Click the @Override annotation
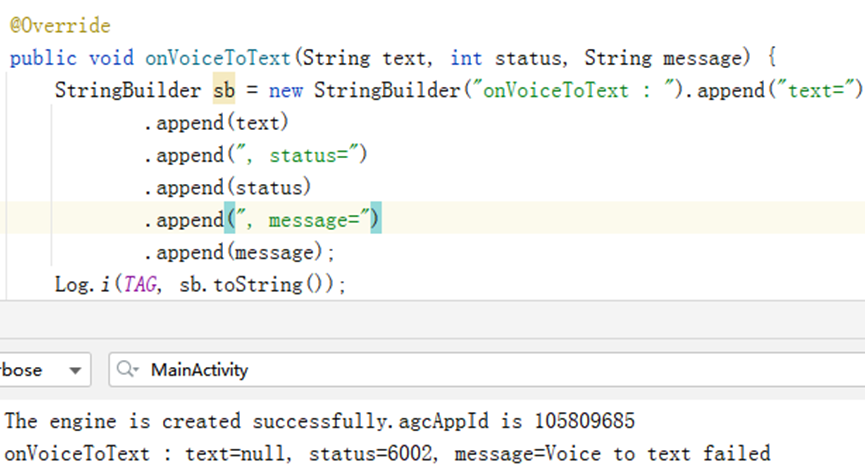 pos(60,26)
